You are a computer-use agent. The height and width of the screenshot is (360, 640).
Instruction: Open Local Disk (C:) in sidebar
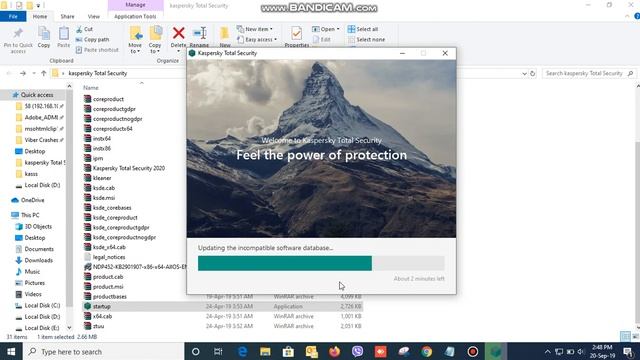click(42, 305)
